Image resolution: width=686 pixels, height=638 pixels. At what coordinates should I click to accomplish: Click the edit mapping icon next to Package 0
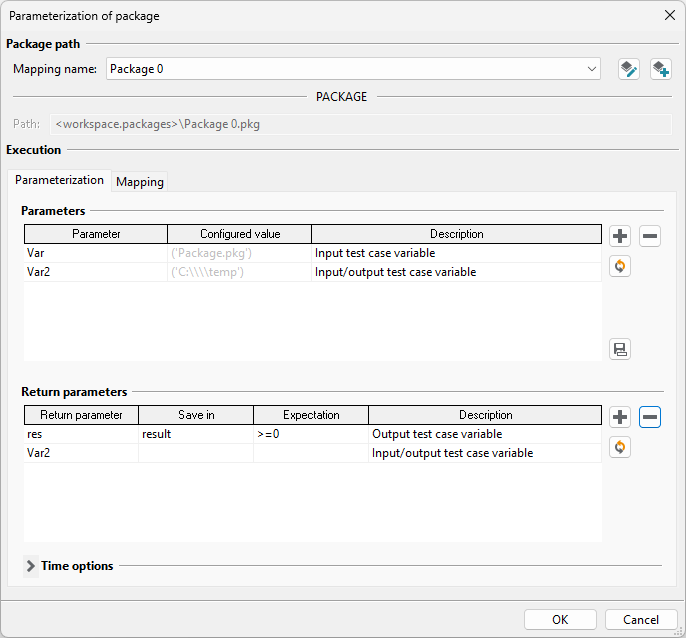629,69
